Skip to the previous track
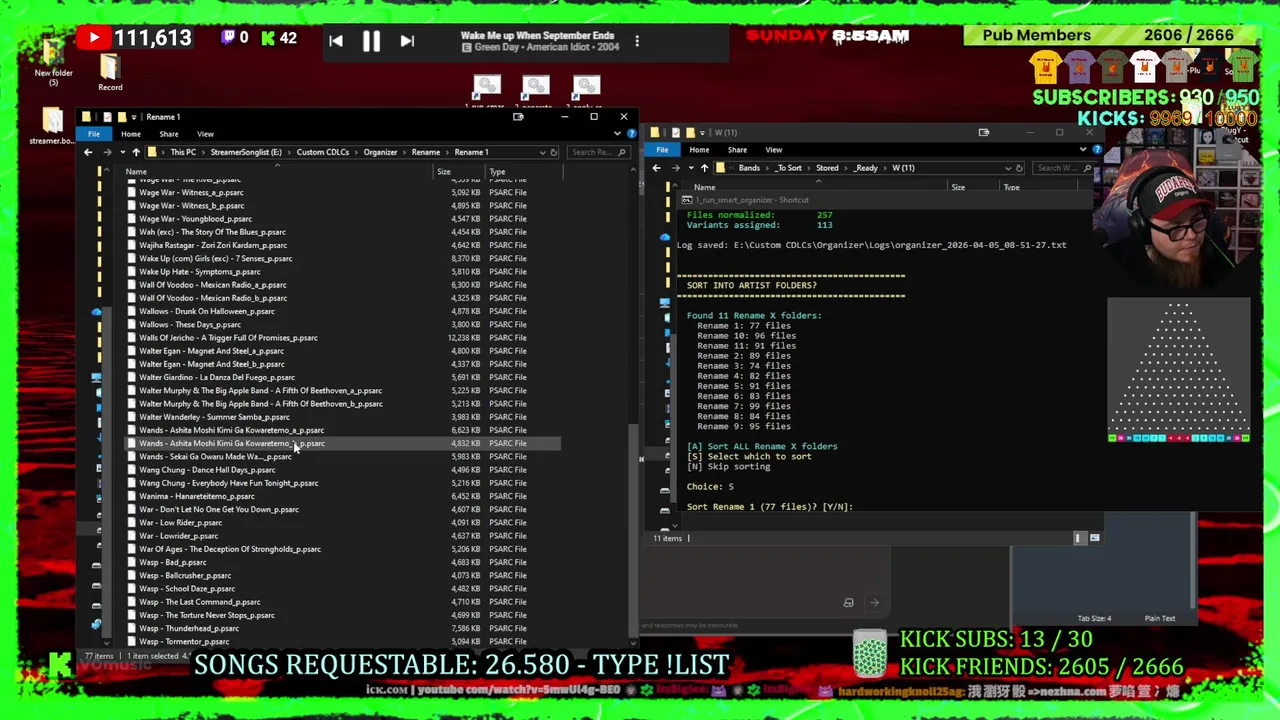The image size is (1280, 720). (336, 41)
